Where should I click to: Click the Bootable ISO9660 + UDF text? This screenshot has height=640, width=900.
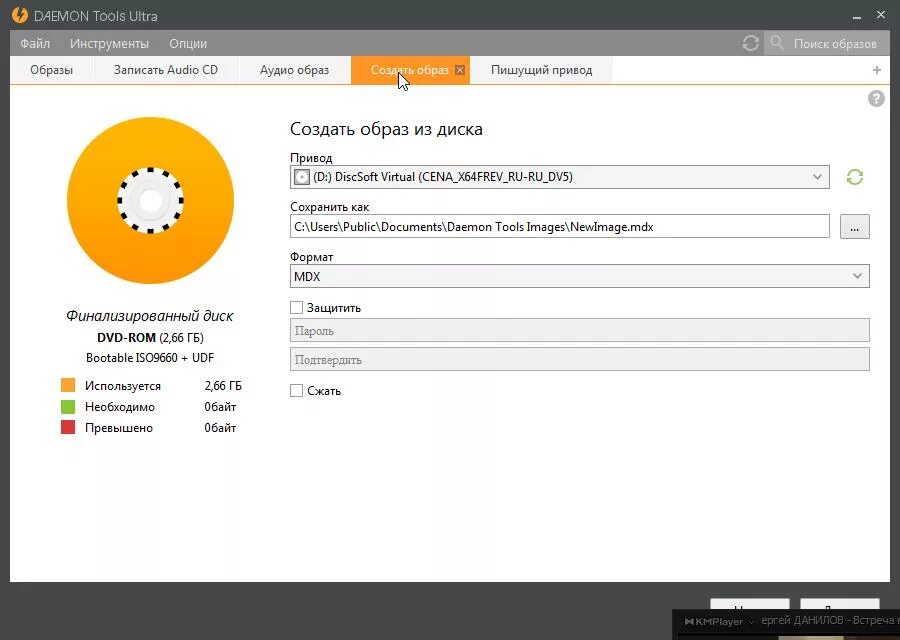[x=150, y=358]
